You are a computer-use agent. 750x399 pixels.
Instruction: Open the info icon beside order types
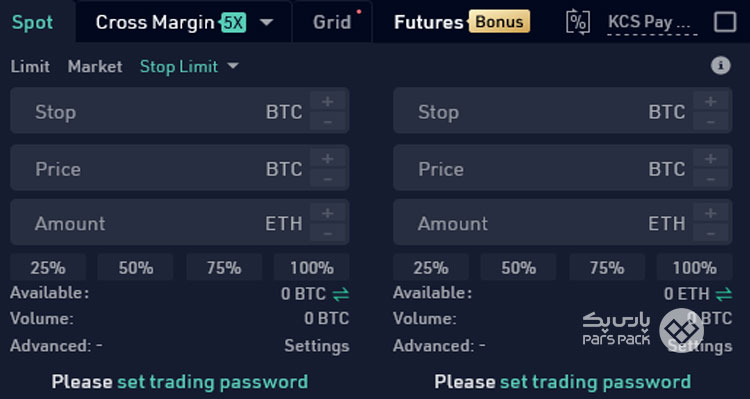[720, 66]
